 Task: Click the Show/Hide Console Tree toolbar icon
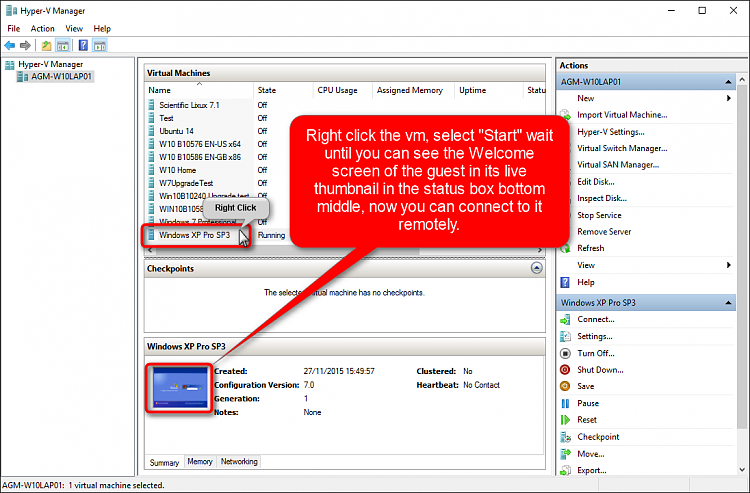tap(63, 45)
